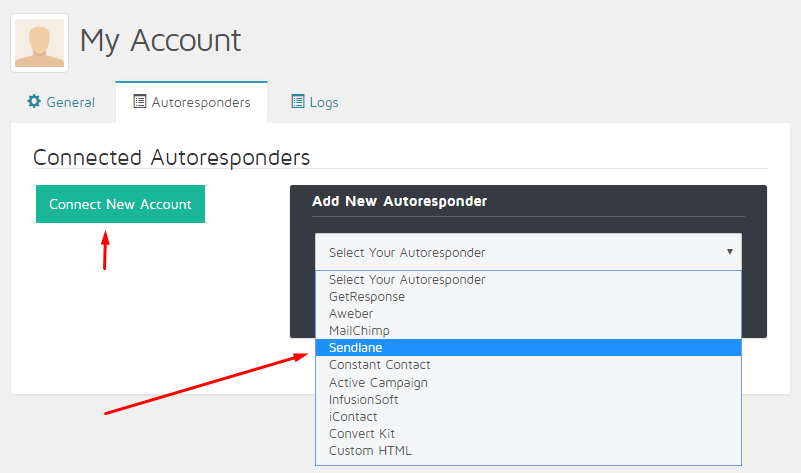Open the Select Your Autoresponder combo box
This screenshot has width=801, height=473.
(528, 252)
